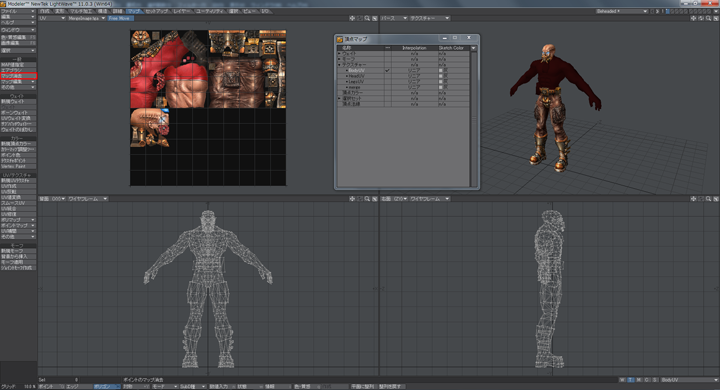Click rotate icon in side wireframe viewport
The image size is (720, 390).
pos(701,199)
